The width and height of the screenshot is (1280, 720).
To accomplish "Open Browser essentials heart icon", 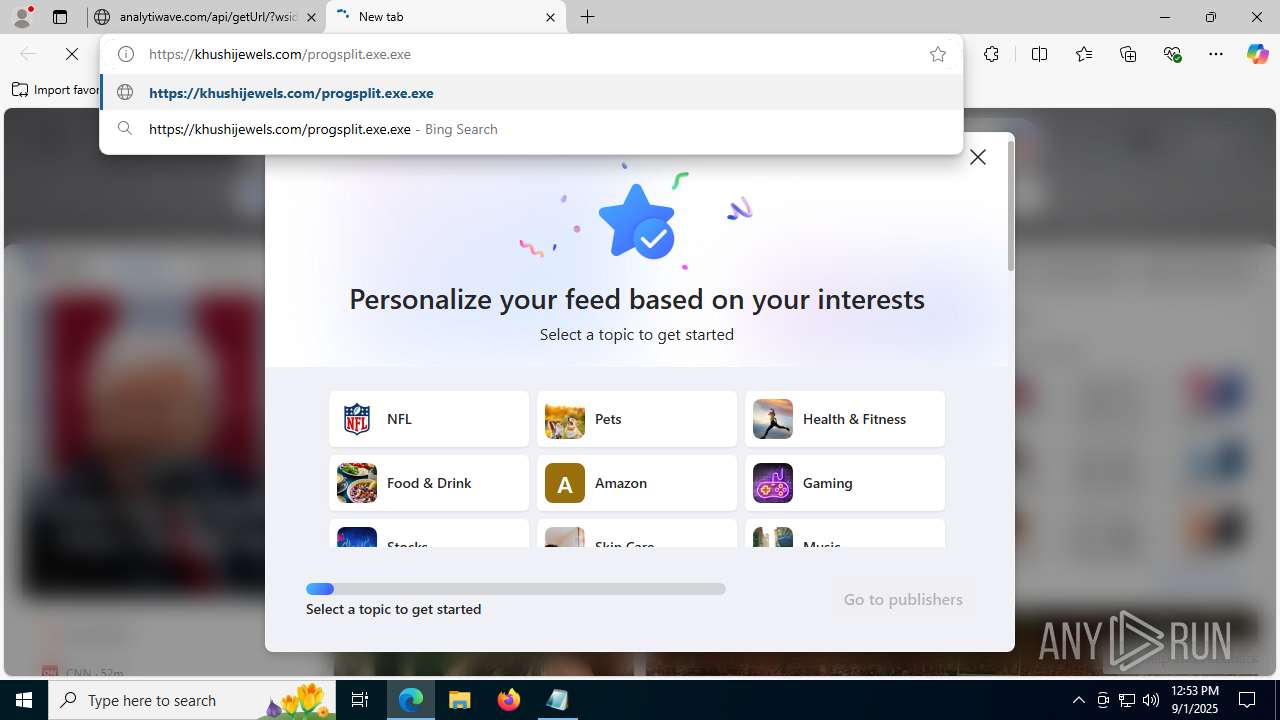I will [x=1172, y=54].
